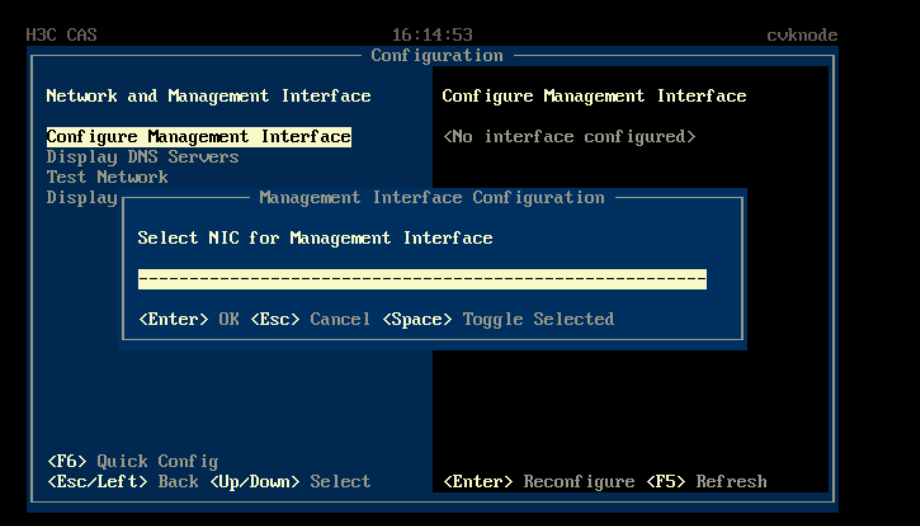Click Management Interface Configuration dialog title

pos(431,198)
